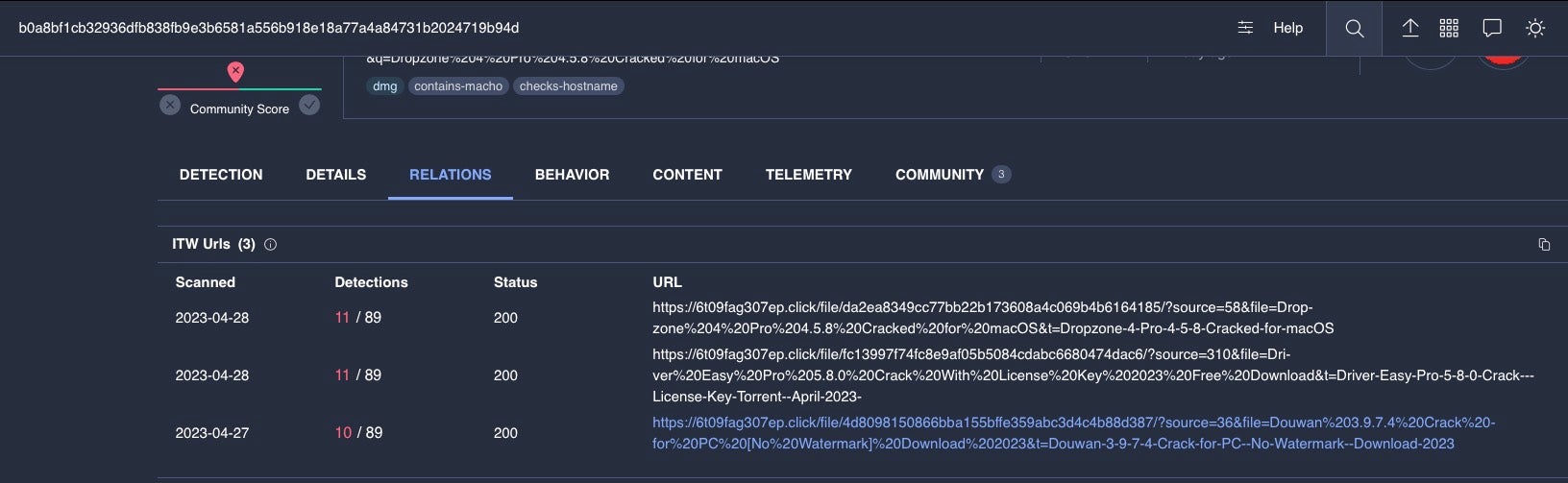The width and height of the screenshot is (1568, 483).
Task: Click the file hash search field
Action: click(576, 28)
